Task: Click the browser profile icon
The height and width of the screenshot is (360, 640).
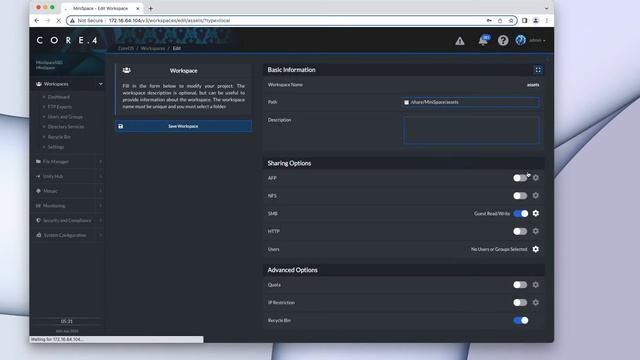Action: click(x=536, y=20)
